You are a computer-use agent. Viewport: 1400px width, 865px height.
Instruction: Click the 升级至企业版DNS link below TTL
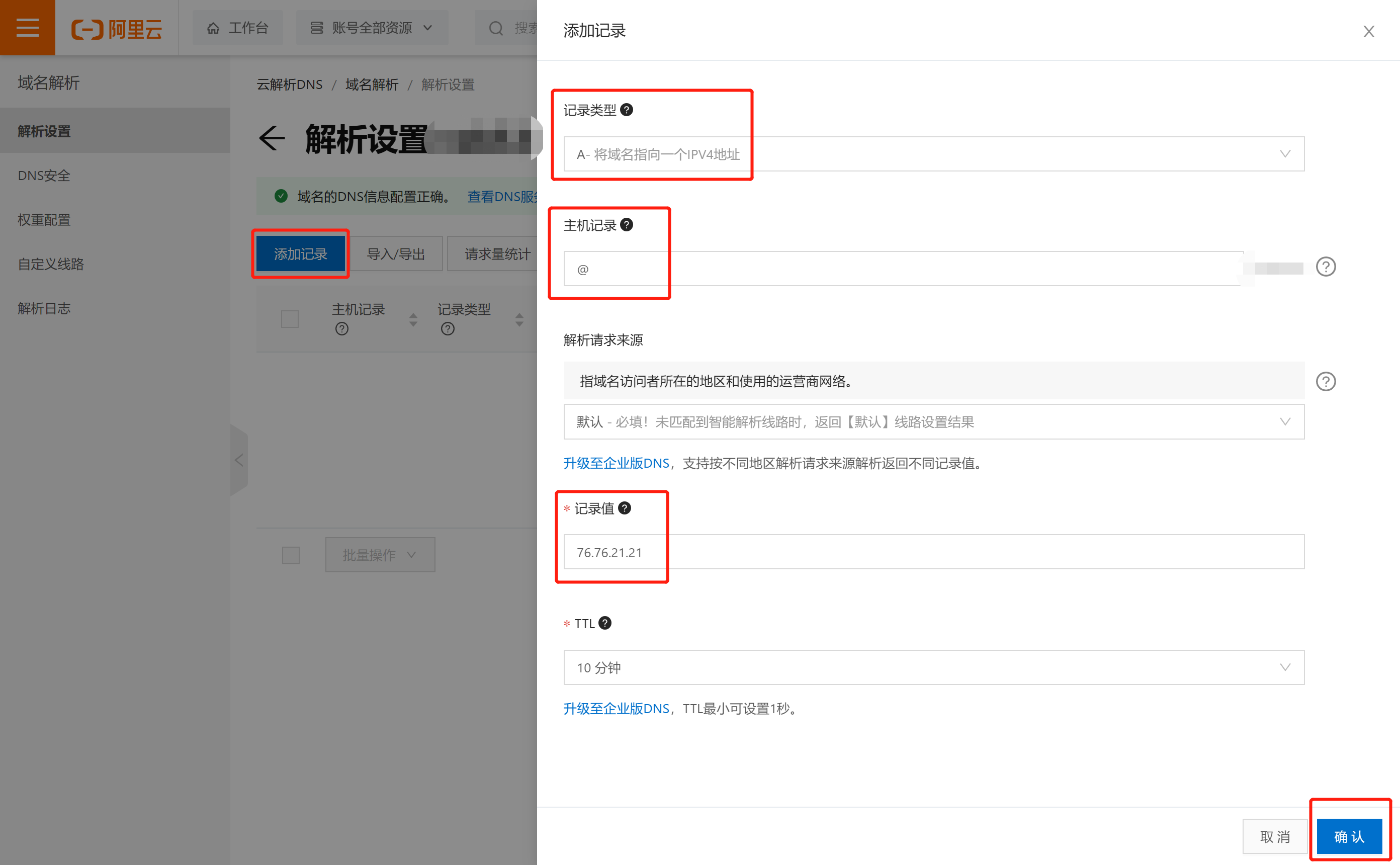coord(616,708)
